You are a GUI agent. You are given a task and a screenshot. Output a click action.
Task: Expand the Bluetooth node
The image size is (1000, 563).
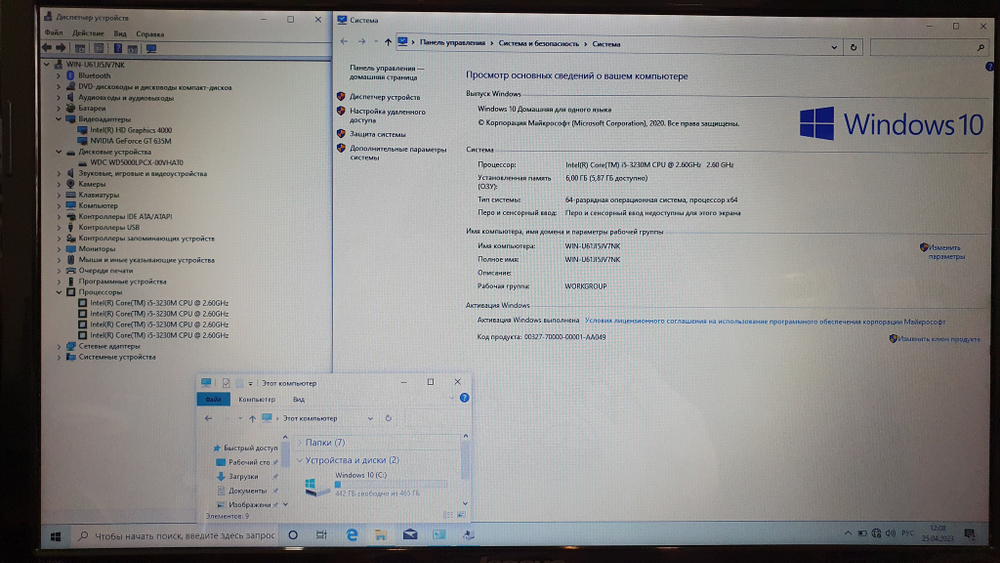59,75
